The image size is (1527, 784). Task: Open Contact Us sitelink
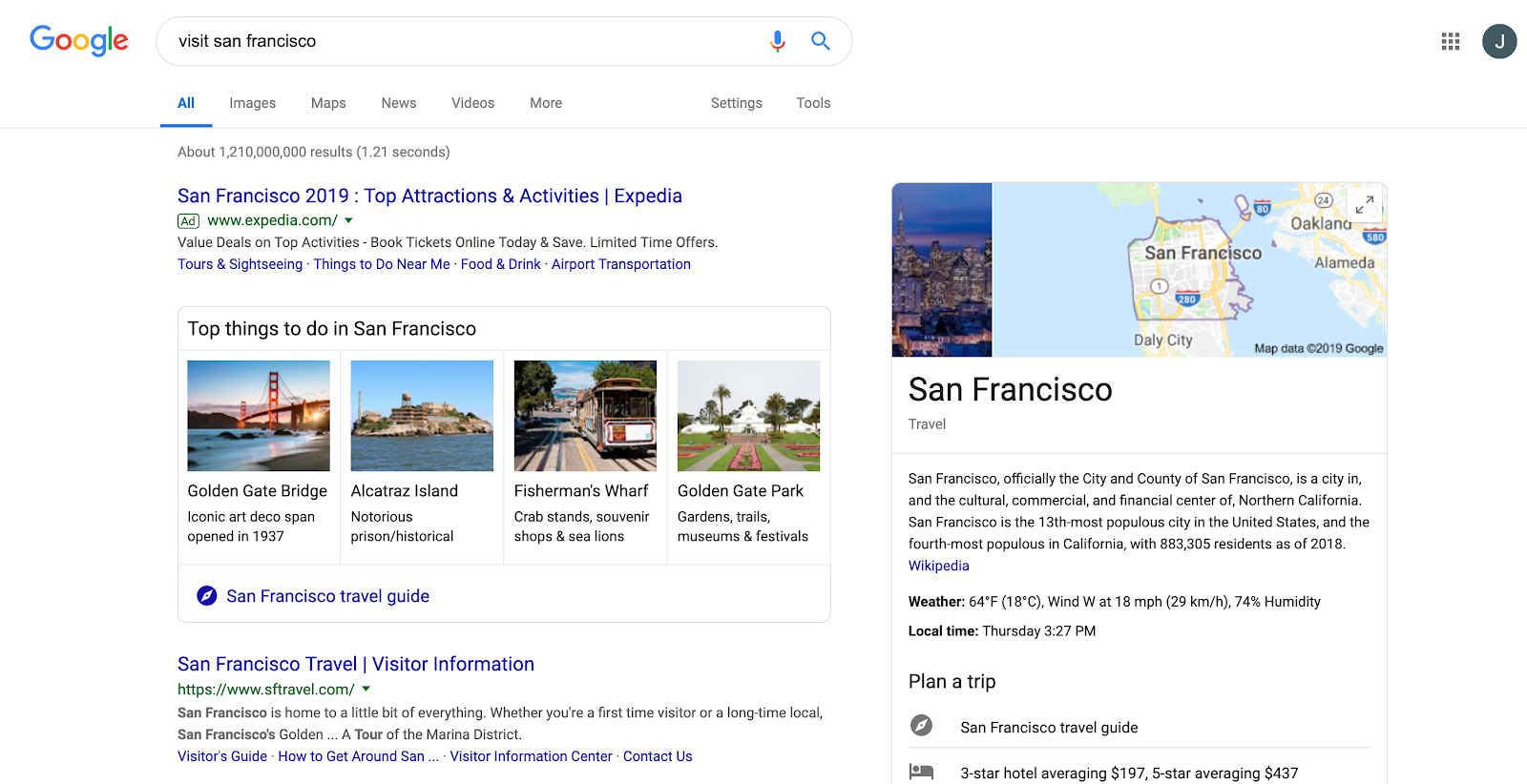[658, 756]
